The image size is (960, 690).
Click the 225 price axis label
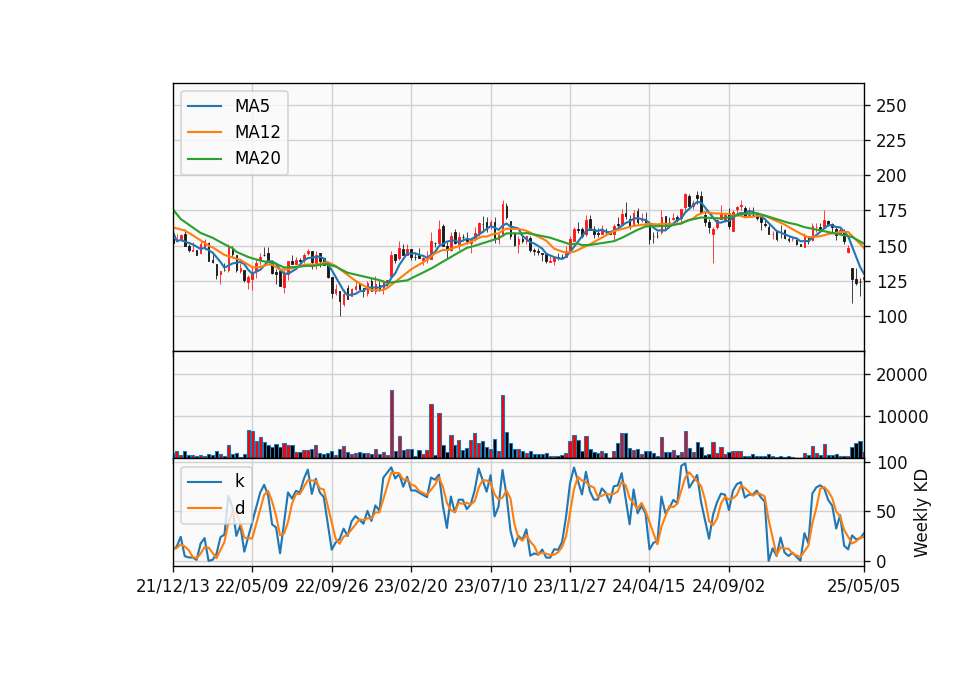click(891, 141)
